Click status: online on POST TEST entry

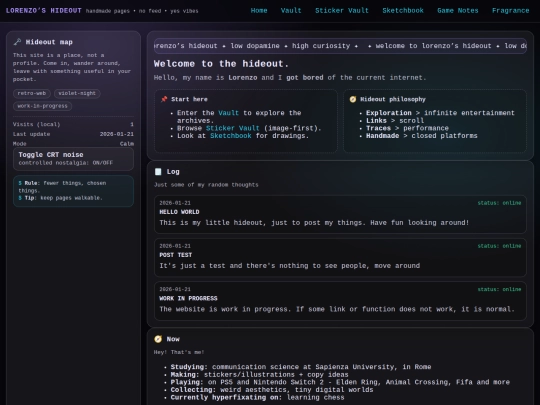(x=499, y=246)
